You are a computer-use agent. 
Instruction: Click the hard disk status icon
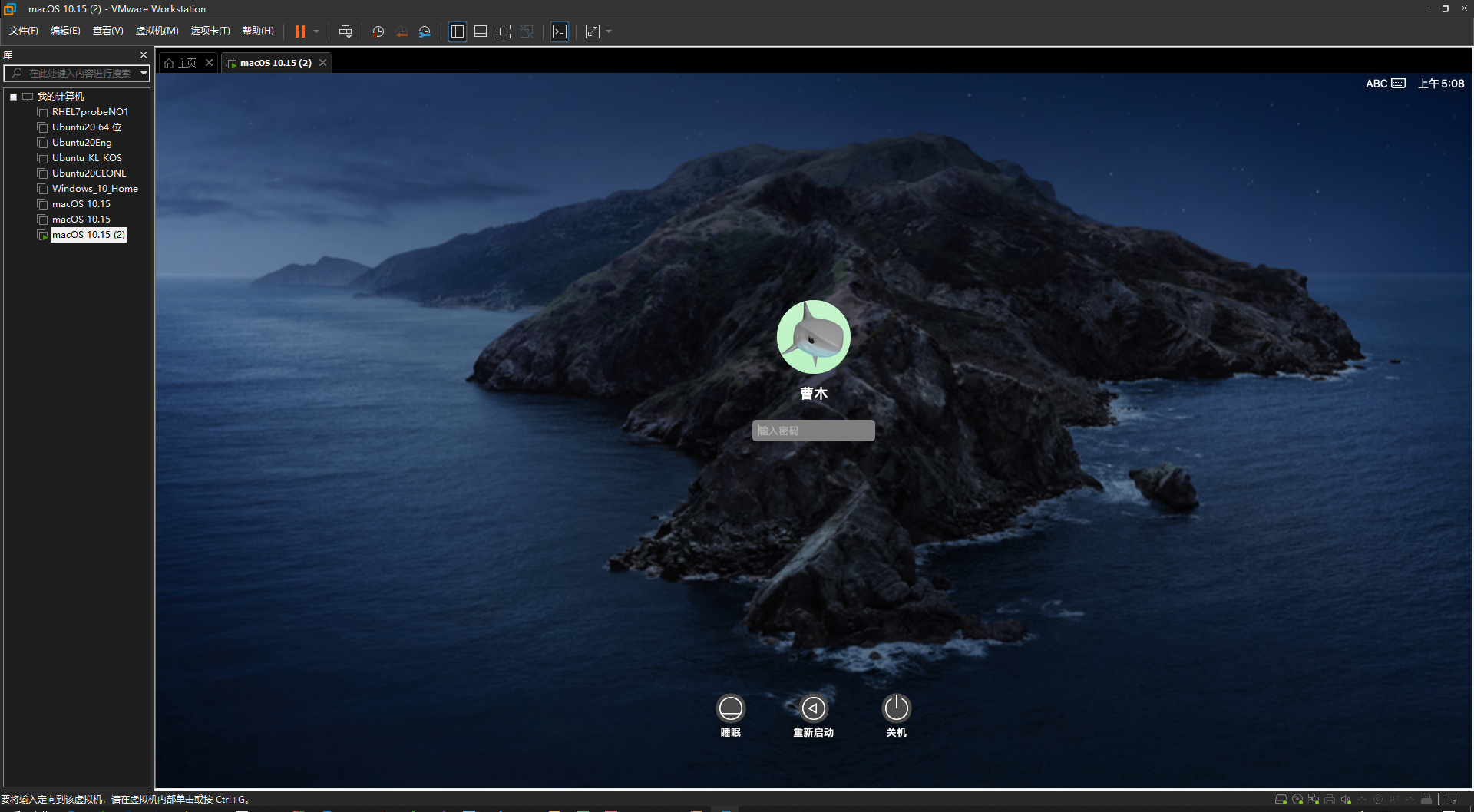[1281, 799]
